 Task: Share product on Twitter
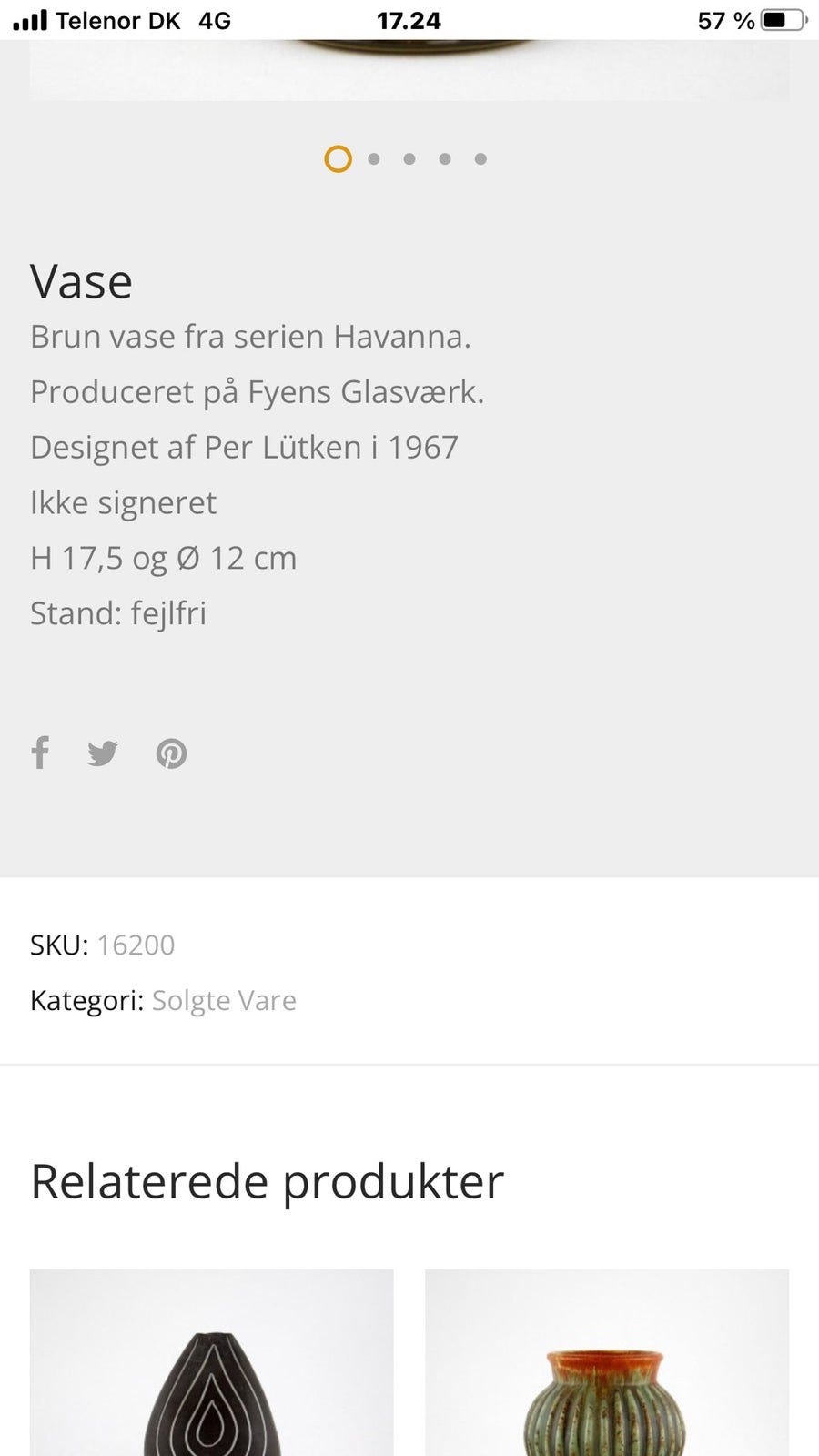(103, 753)
